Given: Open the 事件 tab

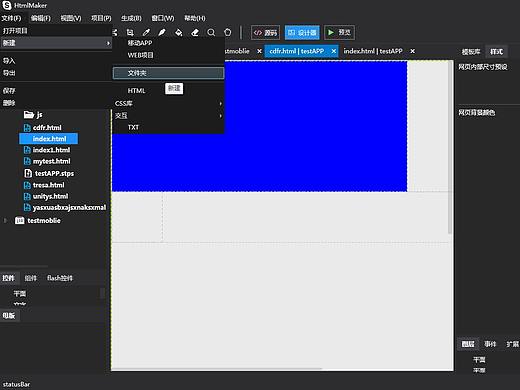Looking at the screenshot, I should (x=490, y=344).
